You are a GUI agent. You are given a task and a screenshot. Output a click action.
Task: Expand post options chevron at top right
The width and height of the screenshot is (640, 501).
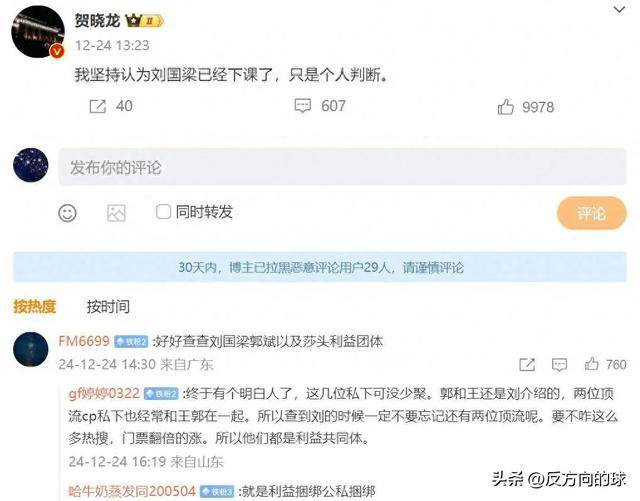tap(620, 9)
